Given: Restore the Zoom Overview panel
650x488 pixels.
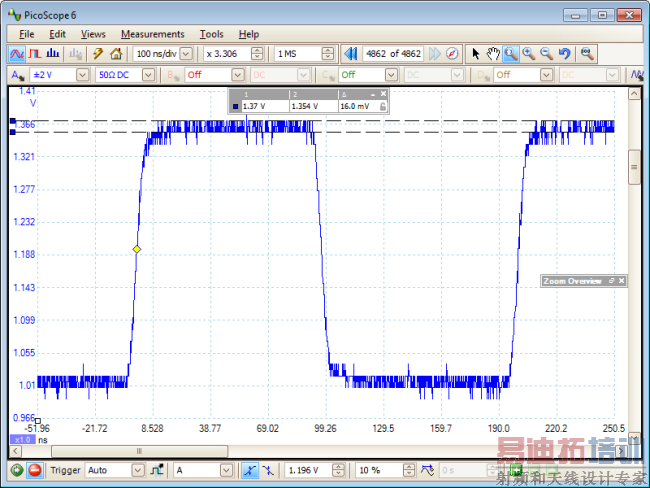Looking at the screenshot, I should pyautogui.click(x=611, y=281).
